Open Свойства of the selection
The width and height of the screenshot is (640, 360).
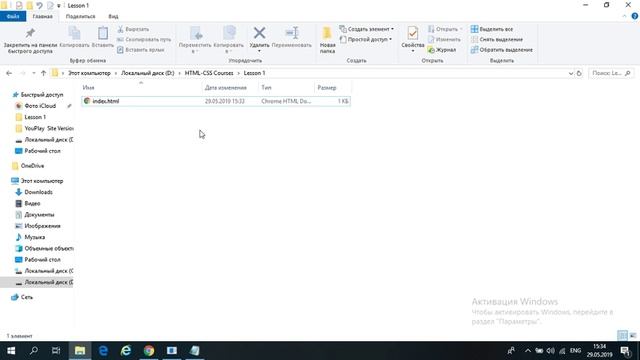coord(413,39)
